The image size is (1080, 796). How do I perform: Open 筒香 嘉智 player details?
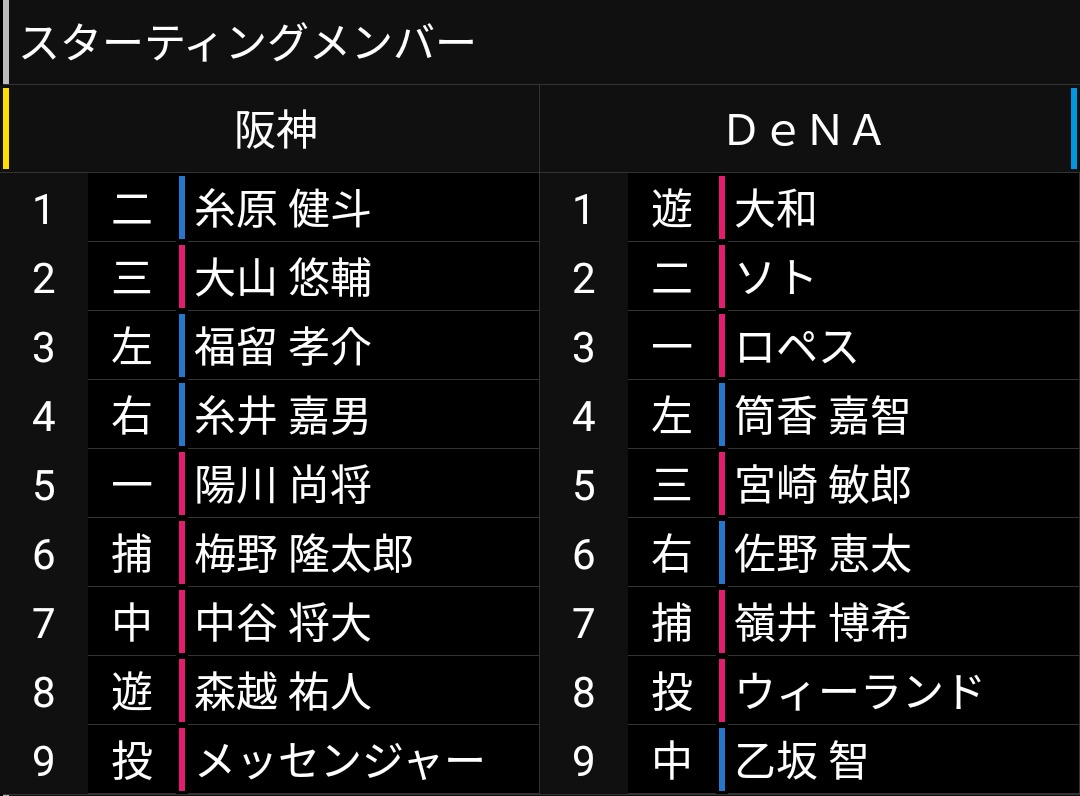pos(822,416)
